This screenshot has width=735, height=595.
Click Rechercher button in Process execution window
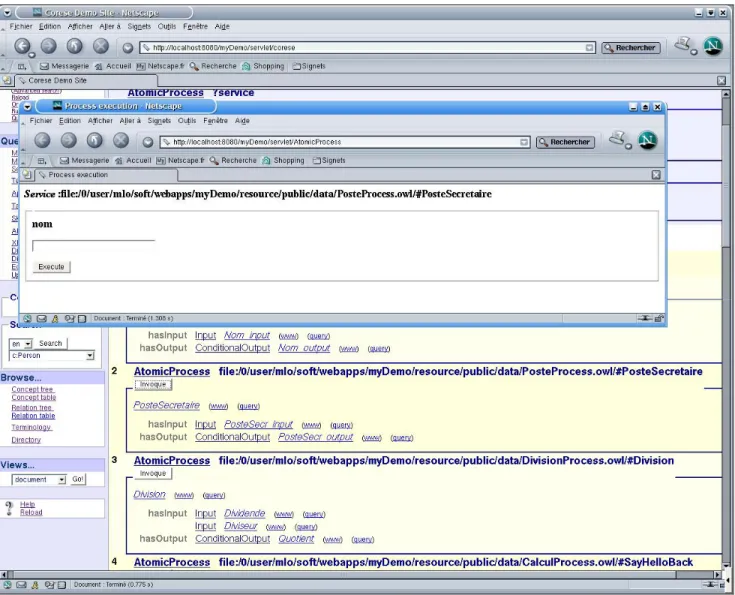point(565,142)
